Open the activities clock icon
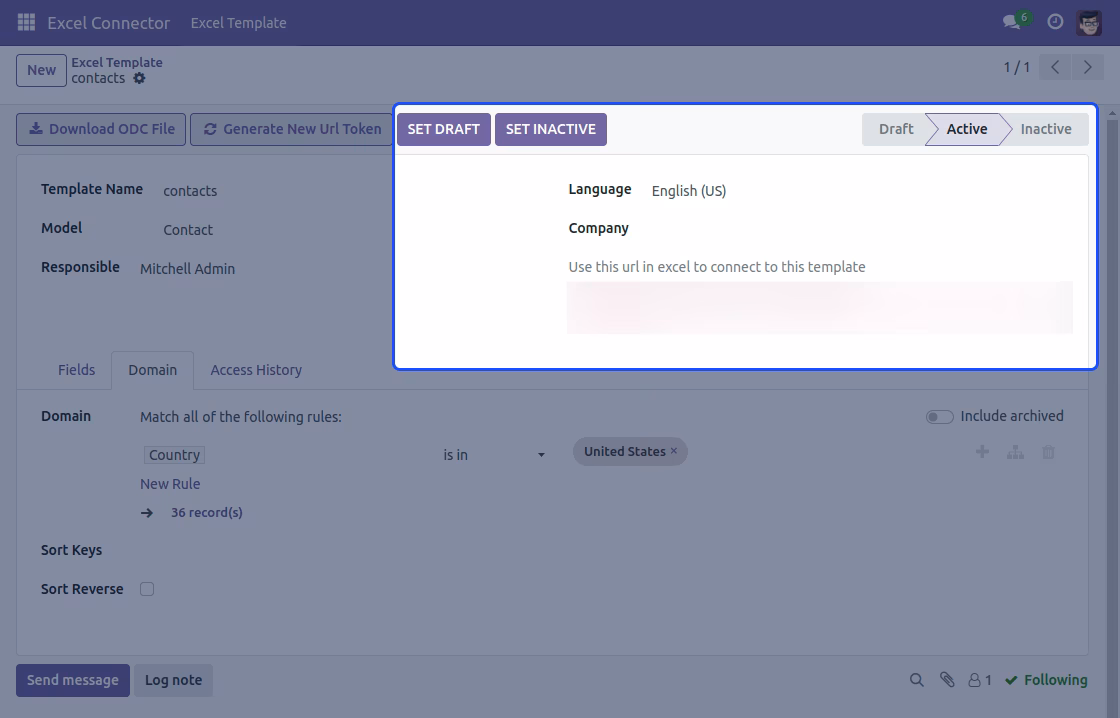This screenshot has width=1120, height=718. coord(1055,22)
